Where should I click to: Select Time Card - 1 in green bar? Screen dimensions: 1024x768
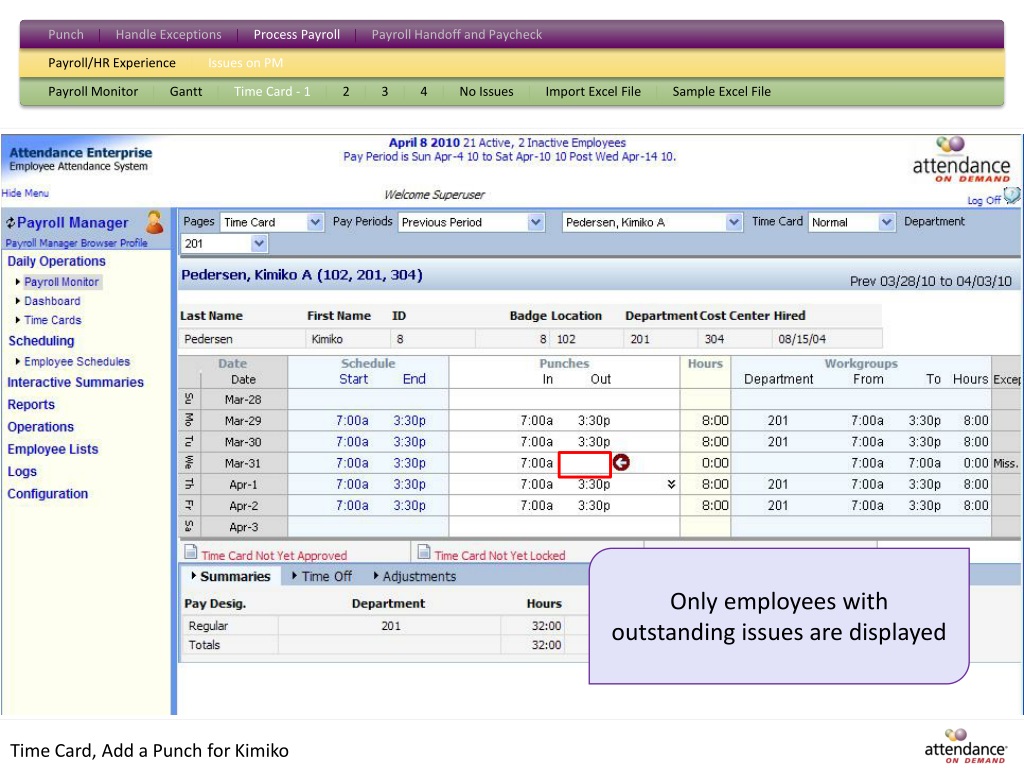(x=272, y=91)
